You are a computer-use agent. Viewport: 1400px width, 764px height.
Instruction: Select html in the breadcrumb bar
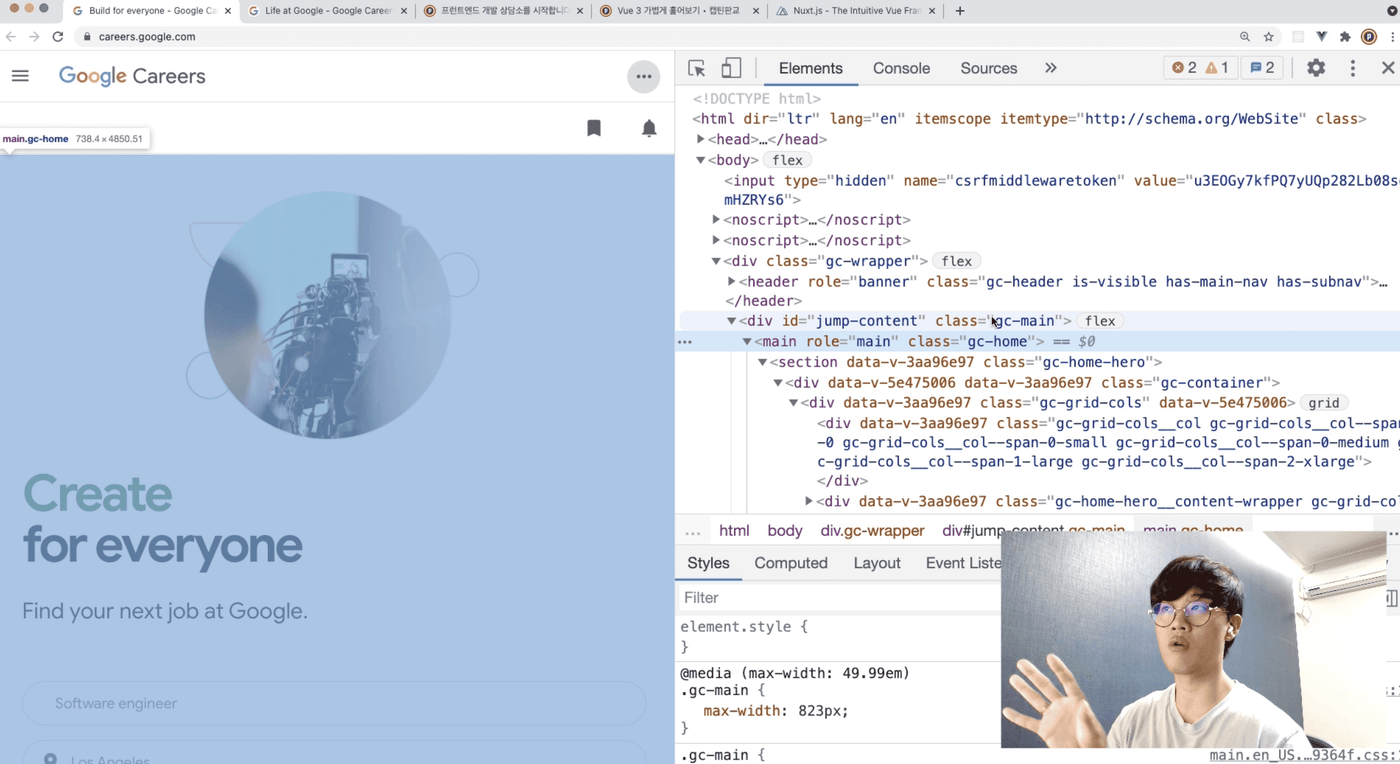[x=734, y=531]
